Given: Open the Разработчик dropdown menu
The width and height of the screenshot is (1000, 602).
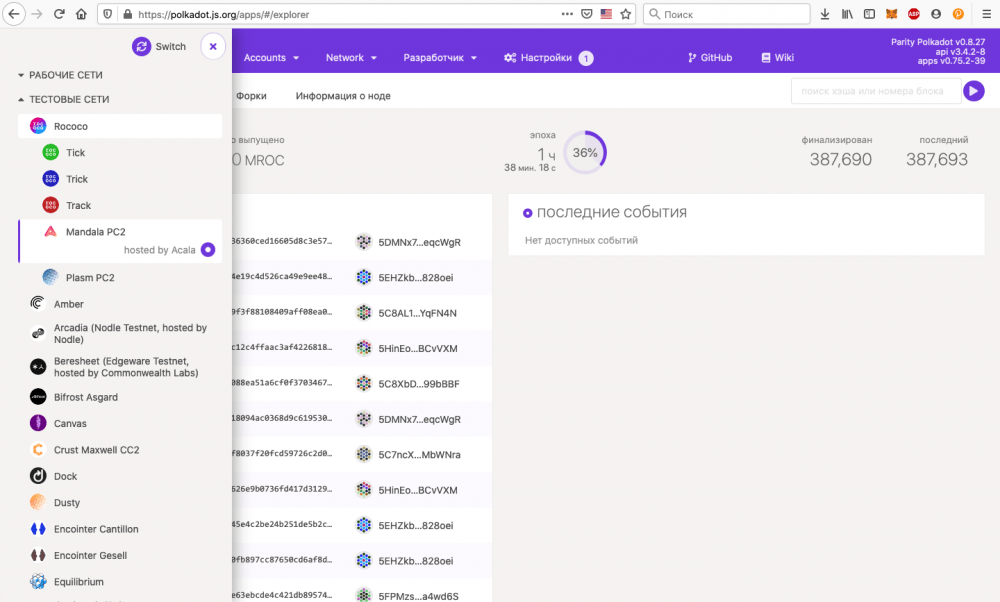Looking at the screenshot, I should point(440,57).
